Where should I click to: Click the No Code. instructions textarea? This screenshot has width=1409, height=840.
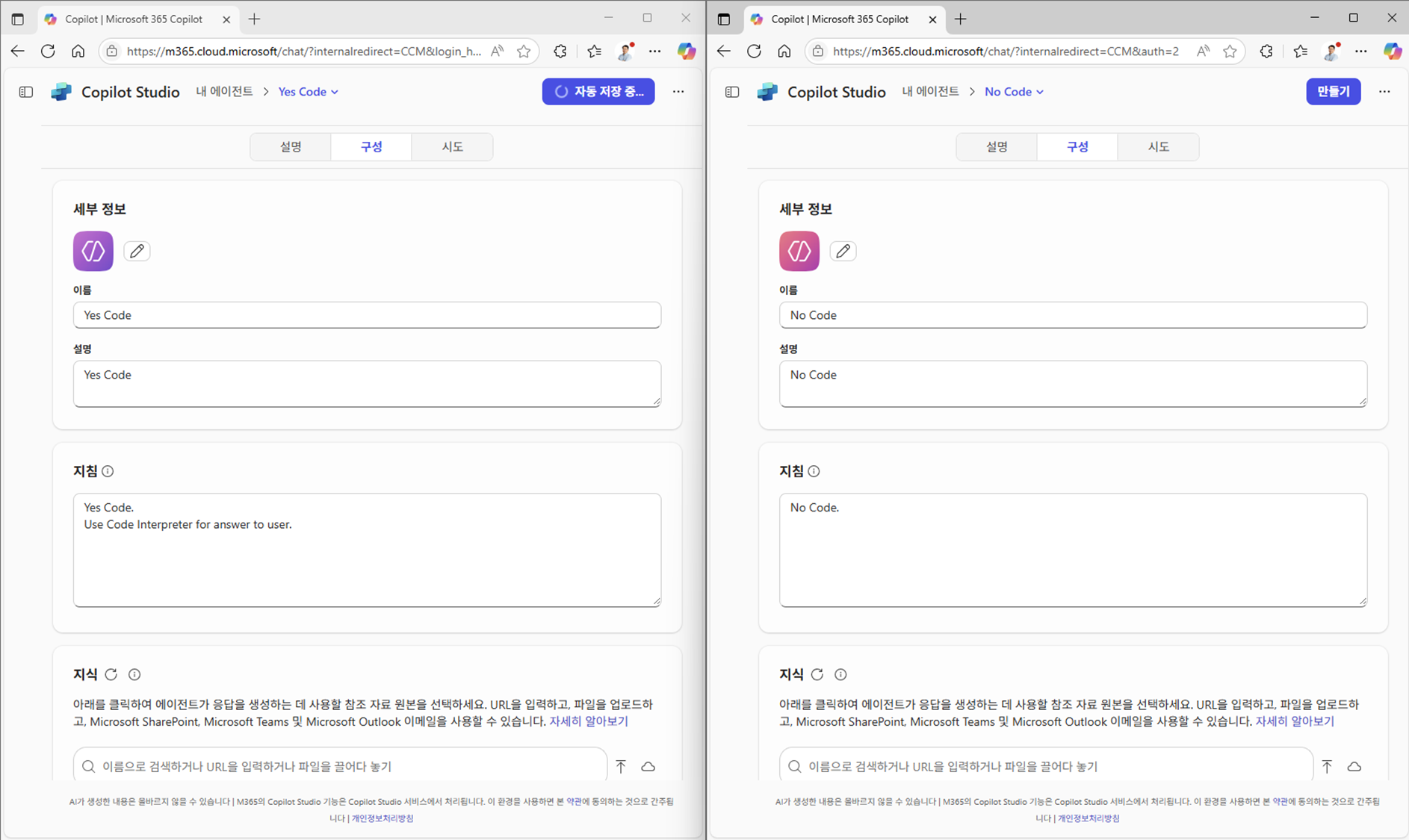(1073, 550)
